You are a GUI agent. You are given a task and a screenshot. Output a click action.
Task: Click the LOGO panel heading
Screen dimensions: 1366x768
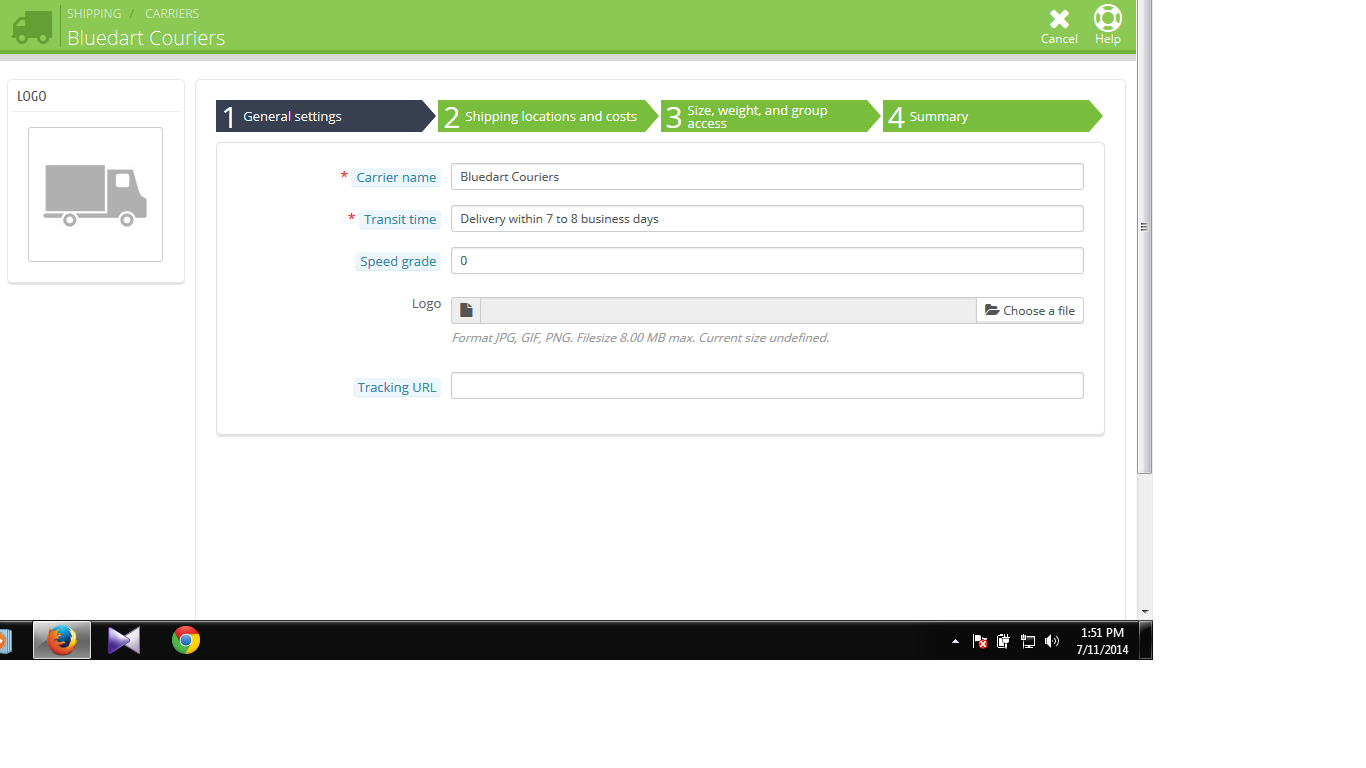point(32,96)
